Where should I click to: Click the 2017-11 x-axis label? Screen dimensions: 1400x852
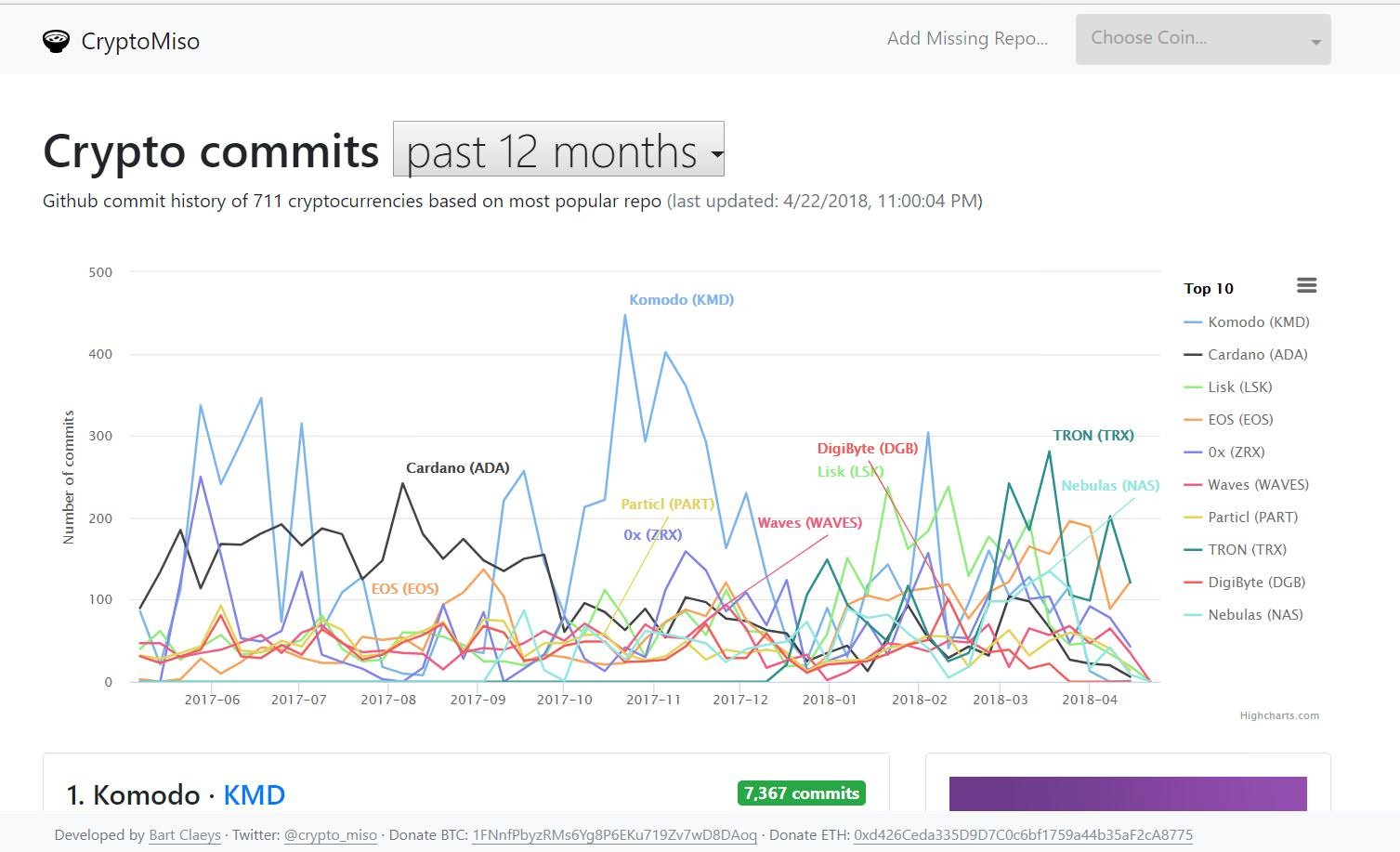pyautogui.click(x=654, y=700)
